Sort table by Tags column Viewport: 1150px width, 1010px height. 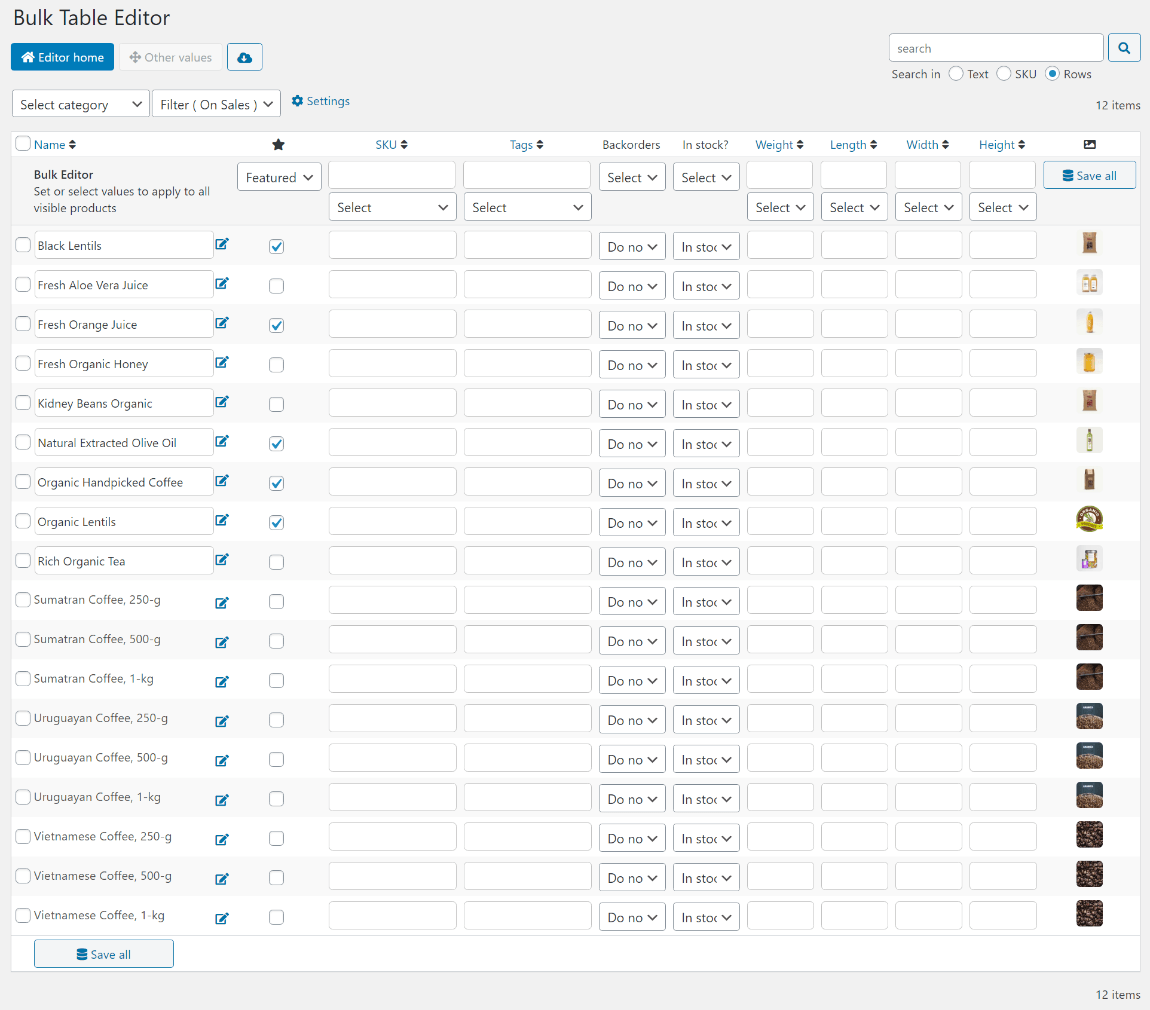(527, 144)
